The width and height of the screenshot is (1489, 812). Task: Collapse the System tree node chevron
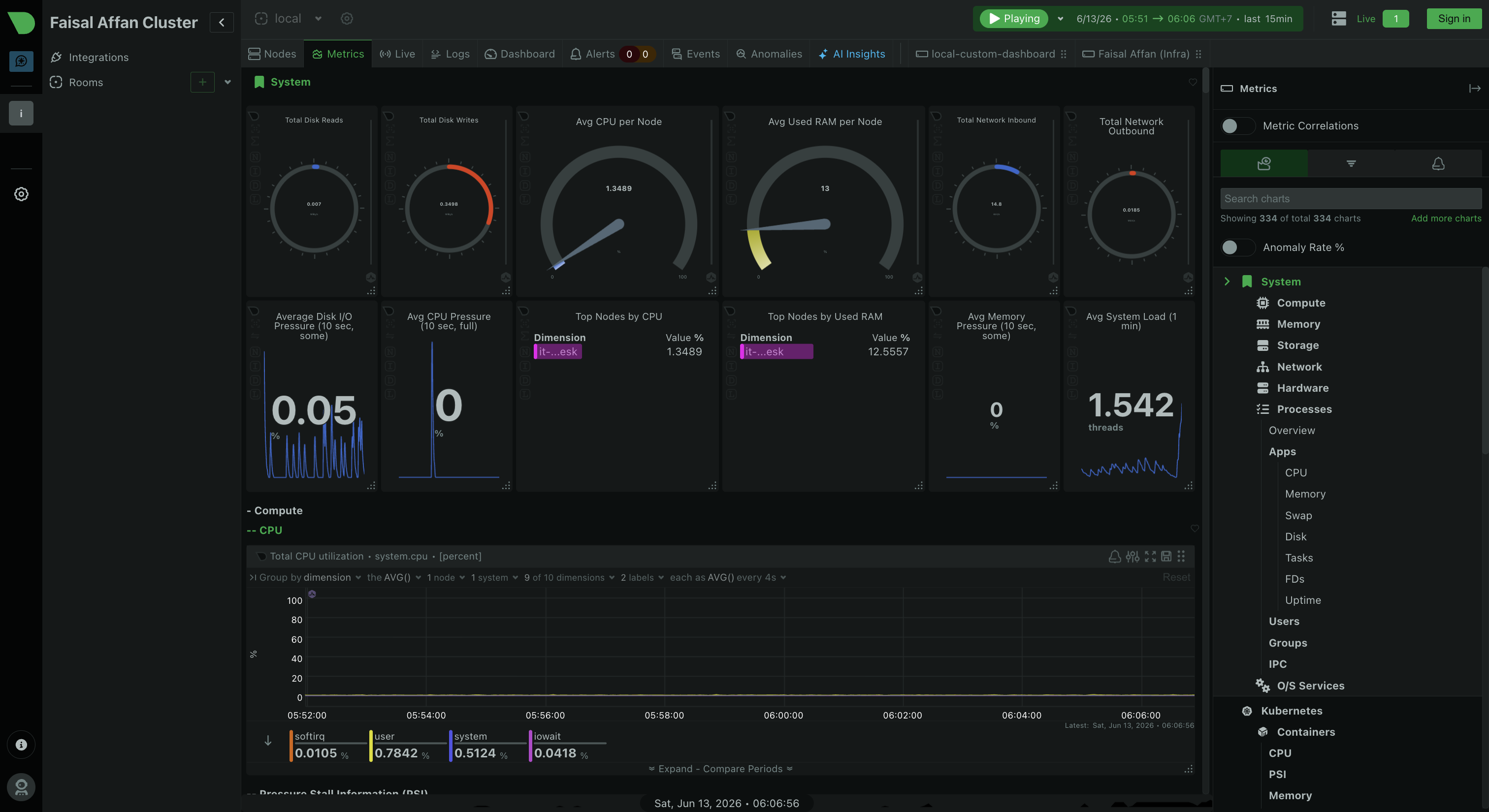tap(1227, 281)
